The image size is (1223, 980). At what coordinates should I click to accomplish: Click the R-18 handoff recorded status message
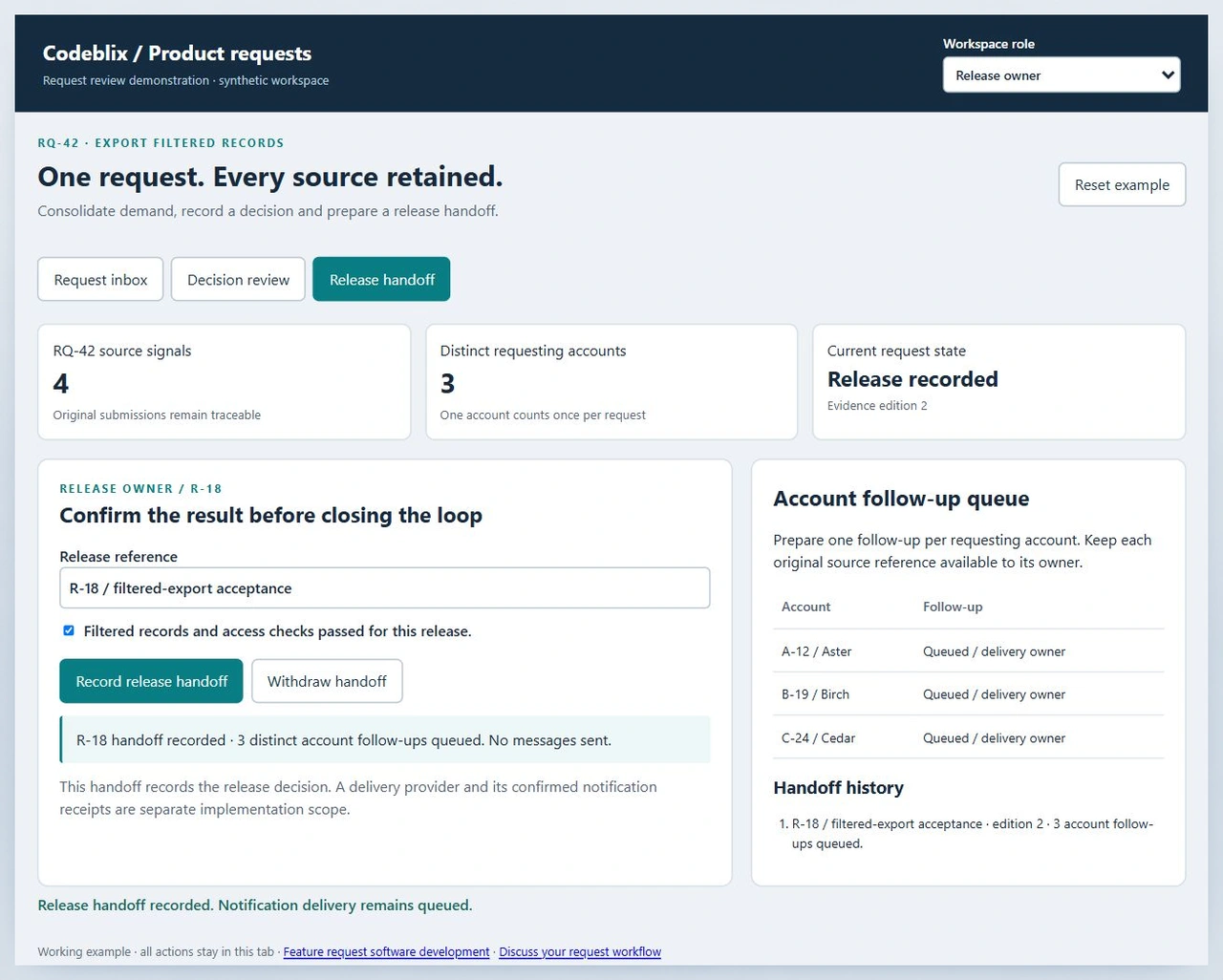click(385, 740)
